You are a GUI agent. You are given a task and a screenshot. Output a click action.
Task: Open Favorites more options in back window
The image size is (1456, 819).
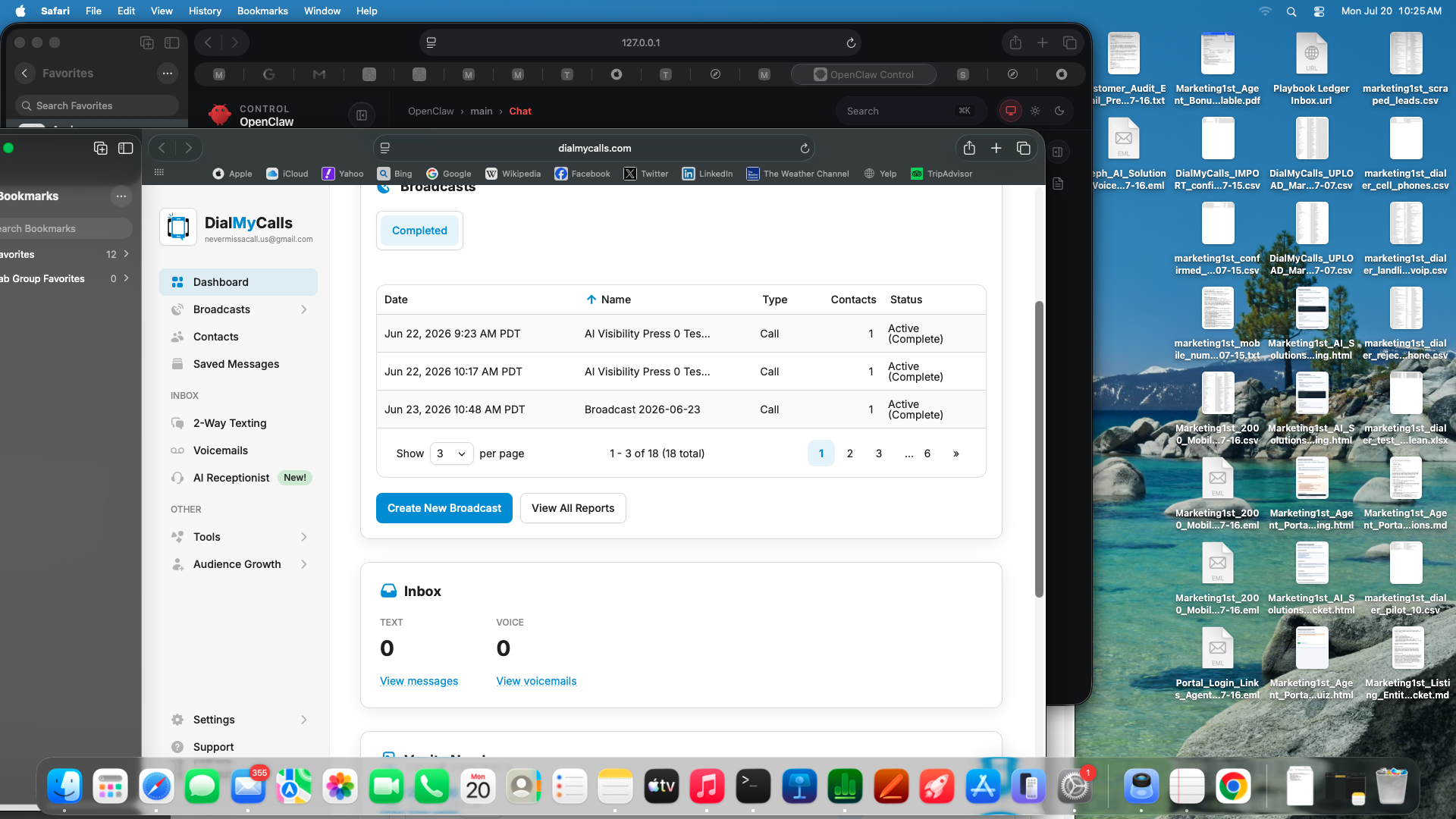(x=167, y=74)
